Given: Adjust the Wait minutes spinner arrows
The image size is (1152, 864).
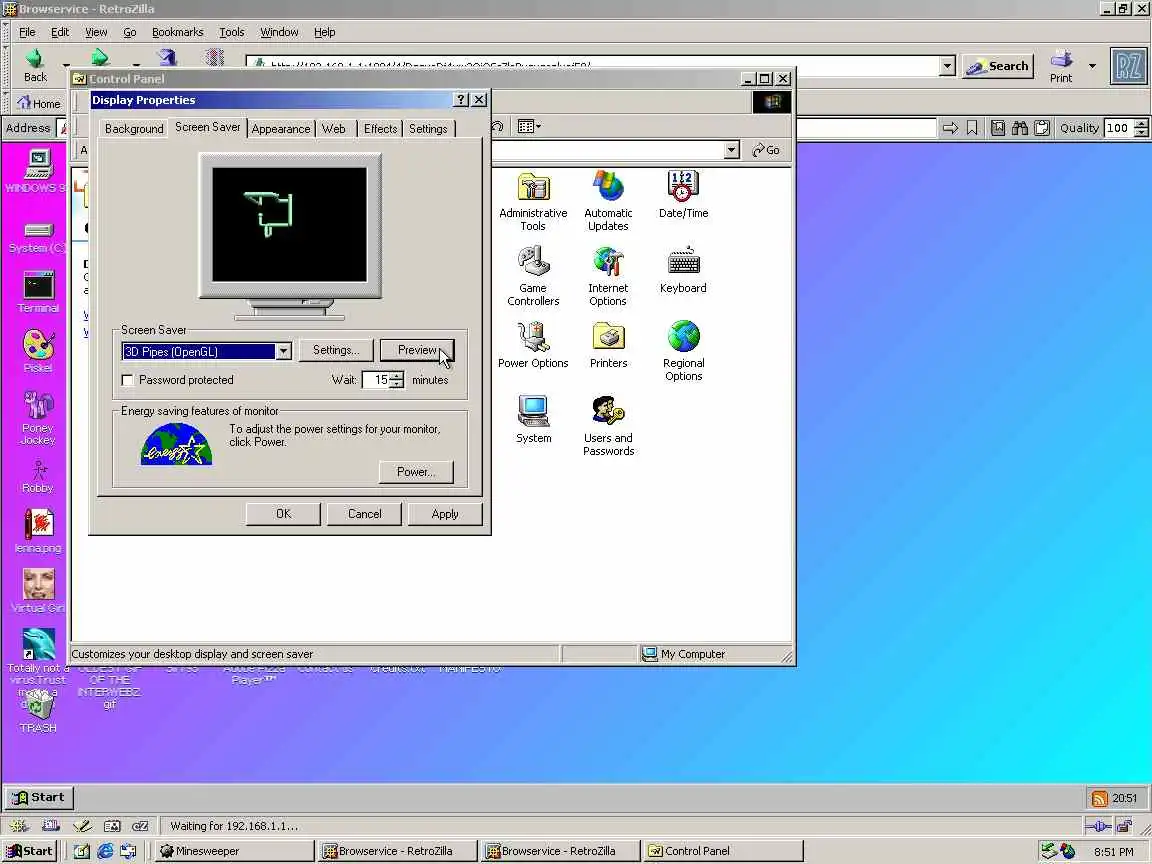Looking at the screenshot, I should 397,380.
